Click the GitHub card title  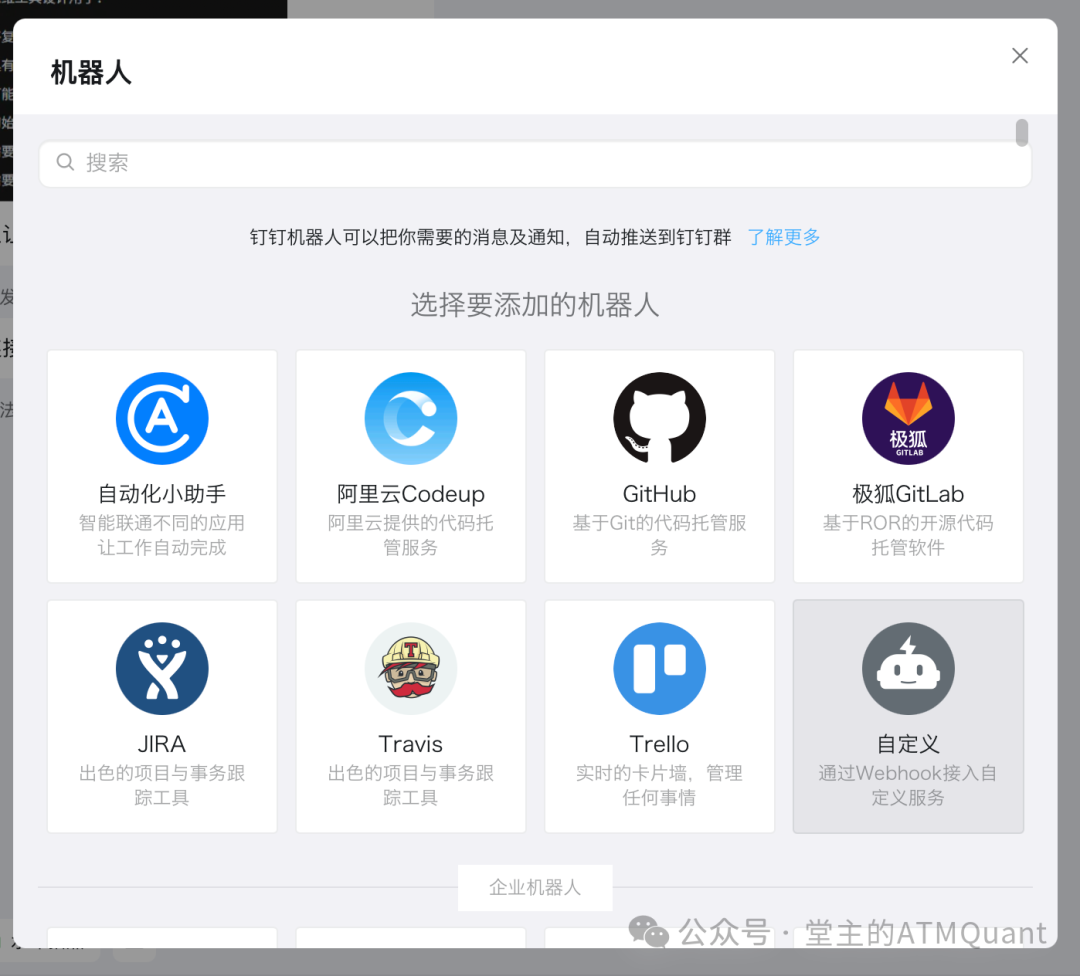[x=659, y=494]
